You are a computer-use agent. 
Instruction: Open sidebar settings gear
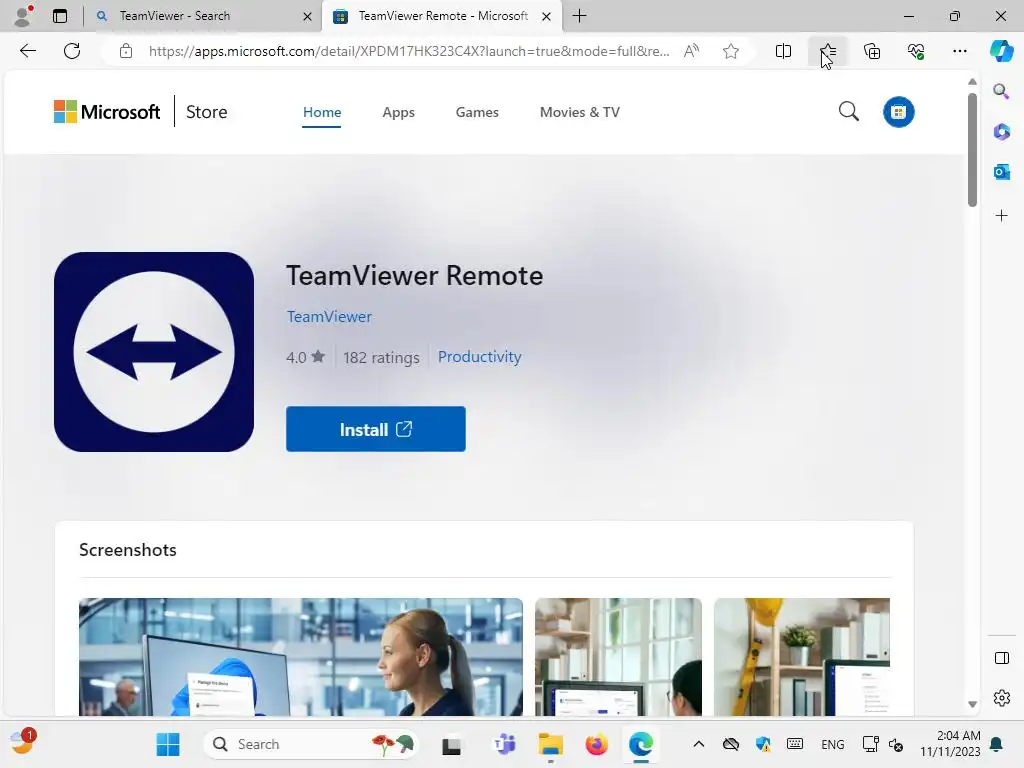[x=1001, y=698]
